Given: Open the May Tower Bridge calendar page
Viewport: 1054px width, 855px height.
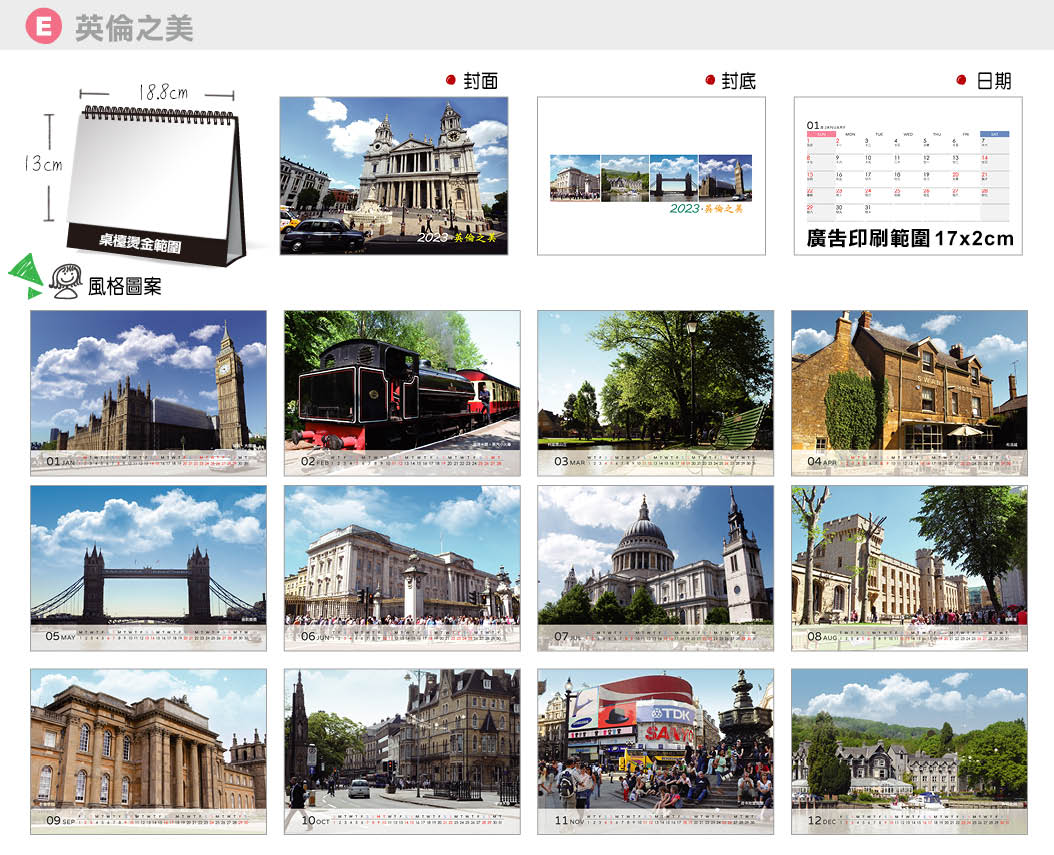Looking at the screenshot, I should 148,567.
